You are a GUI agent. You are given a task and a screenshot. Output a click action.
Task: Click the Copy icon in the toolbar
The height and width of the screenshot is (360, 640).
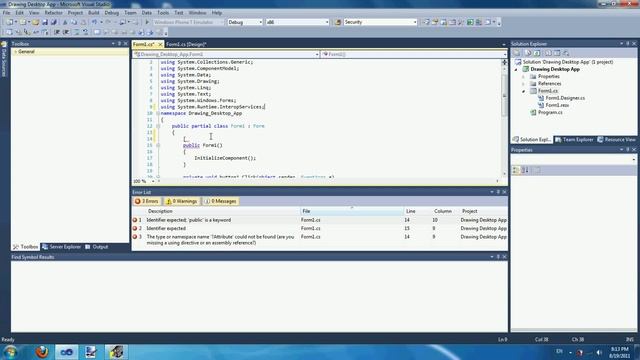(74, 22)
